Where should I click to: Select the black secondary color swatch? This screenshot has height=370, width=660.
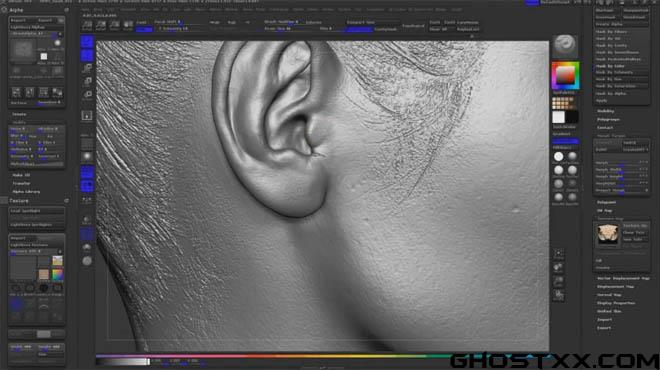tap(572, 117)
